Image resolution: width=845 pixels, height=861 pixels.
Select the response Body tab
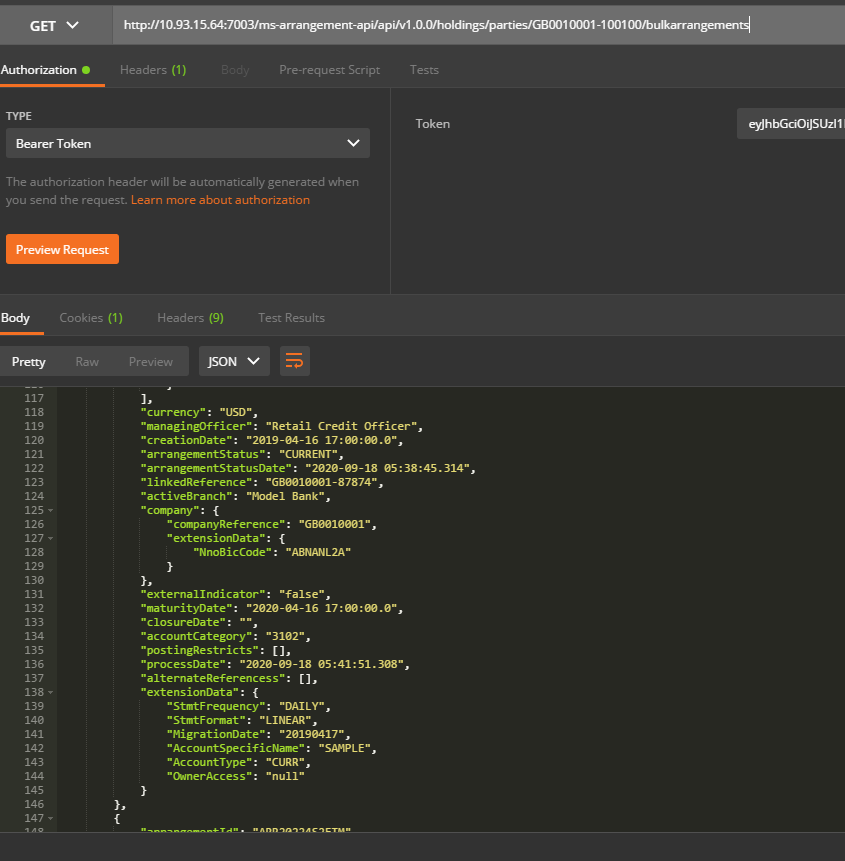[x=16, y=318]
